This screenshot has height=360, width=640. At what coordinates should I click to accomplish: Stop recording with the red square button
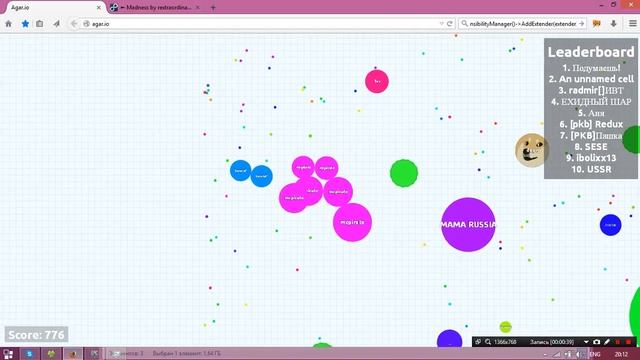coord(629,342)
